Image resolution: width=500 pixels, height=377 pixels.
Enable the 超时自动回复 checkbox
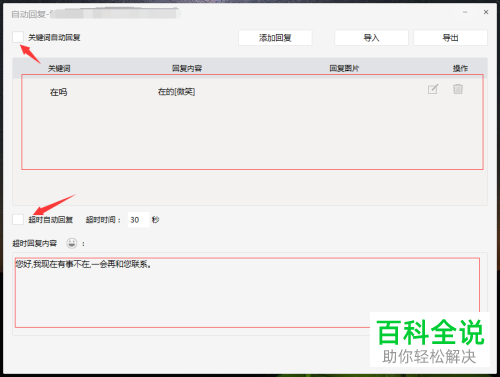(x=18, y=219)
